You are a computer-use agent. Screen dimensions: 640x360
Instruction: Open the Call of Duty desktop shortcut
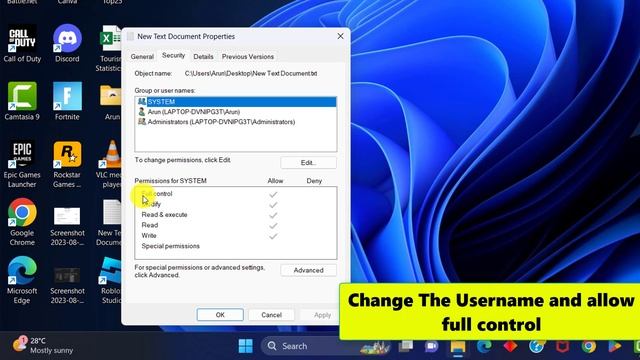(22, 44)
